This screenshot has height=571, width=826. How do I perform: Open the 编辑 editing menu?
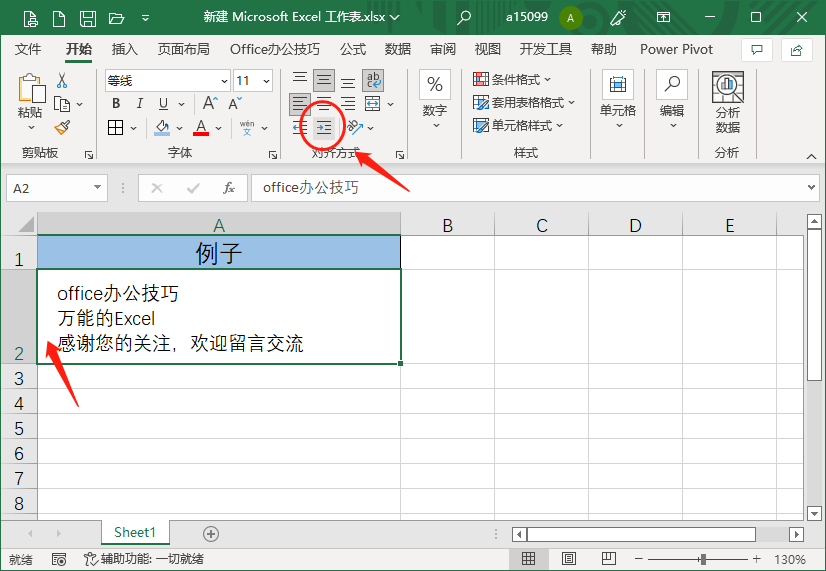tap(672, 101)
